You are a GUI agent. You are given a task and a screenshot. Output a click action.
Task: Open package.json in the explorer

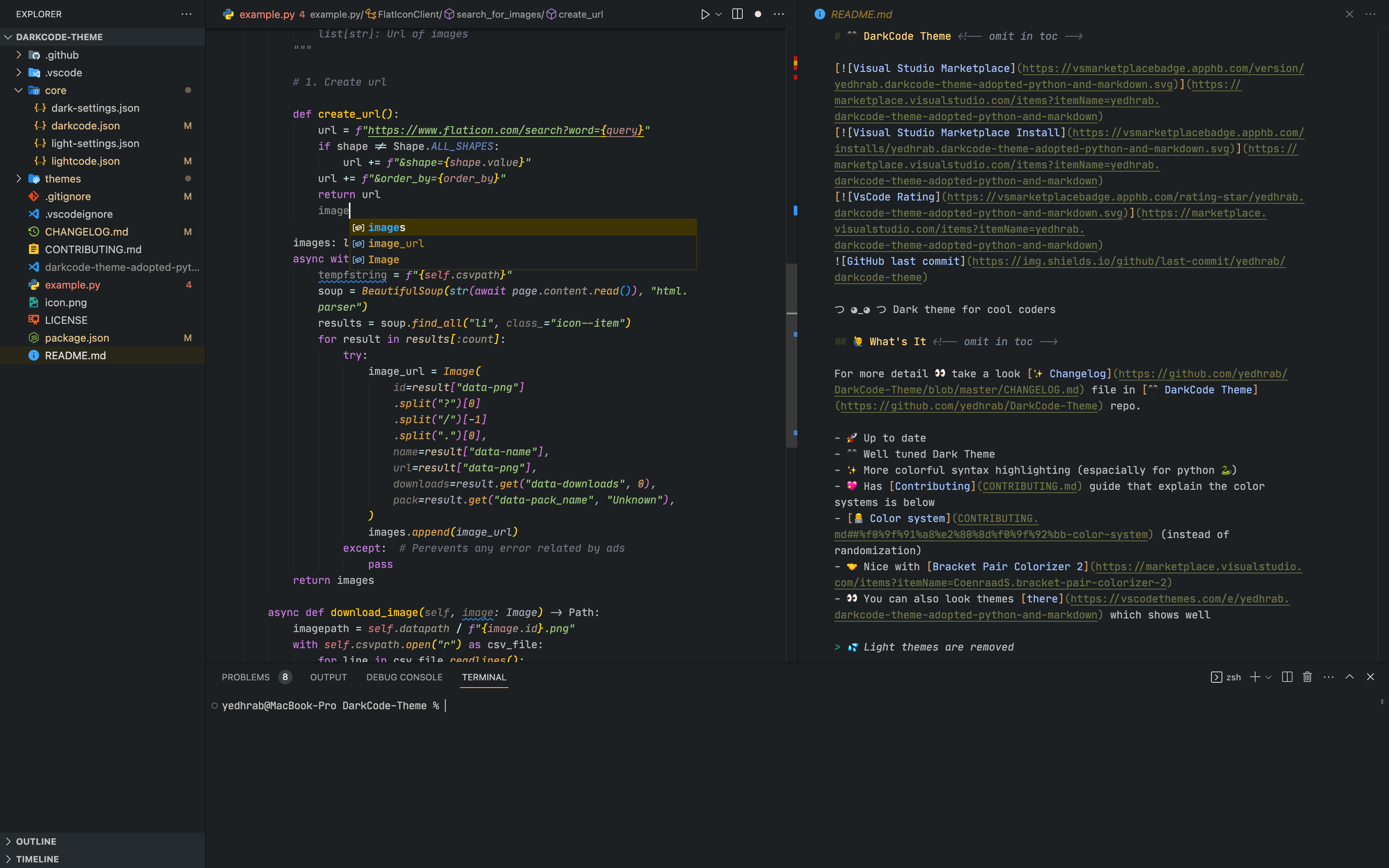(x=77, y=338)
